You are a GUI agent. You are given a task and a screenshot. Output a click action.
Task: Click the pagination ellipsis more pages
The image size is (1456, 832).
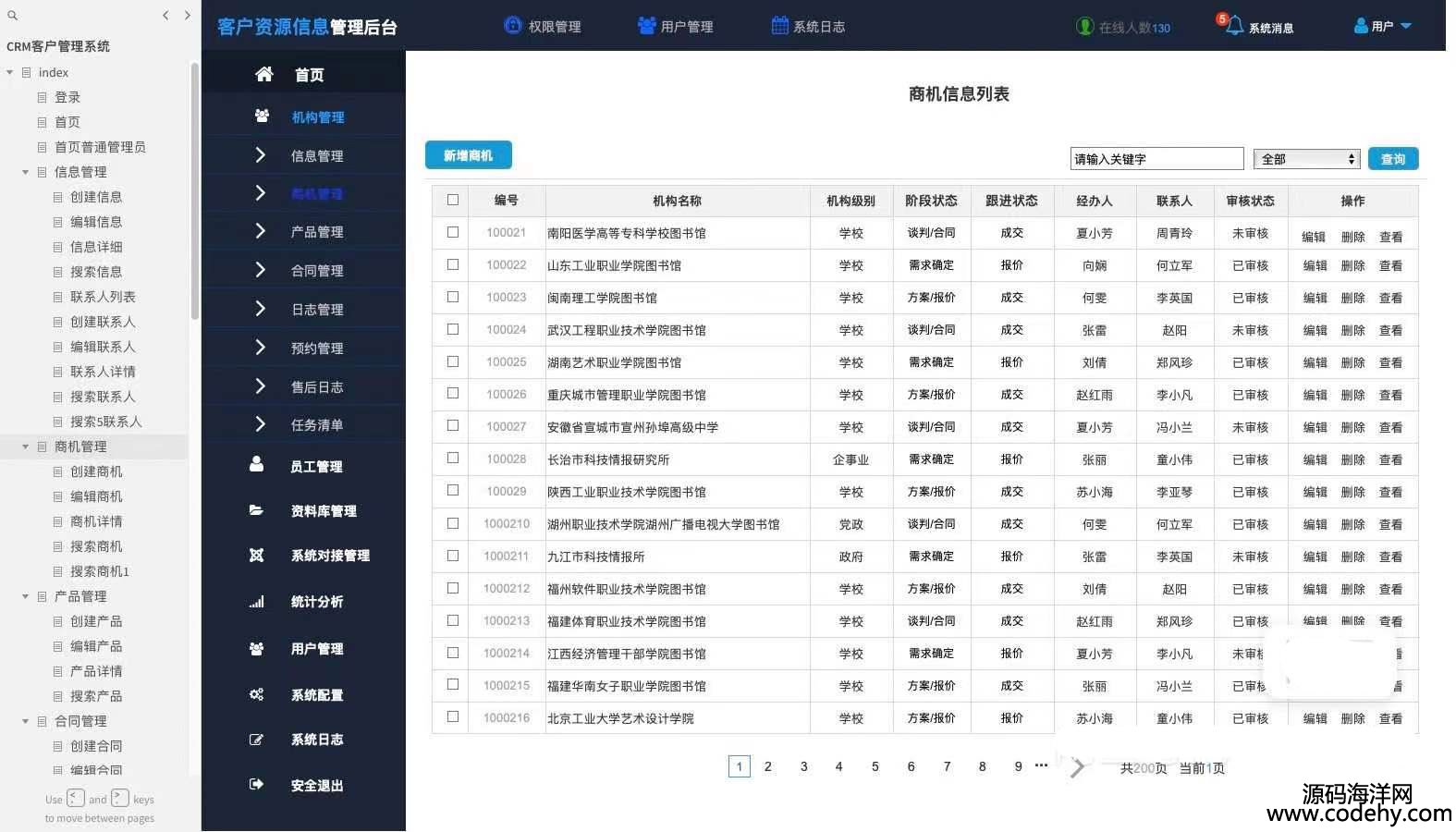[x=1041, y=765]
